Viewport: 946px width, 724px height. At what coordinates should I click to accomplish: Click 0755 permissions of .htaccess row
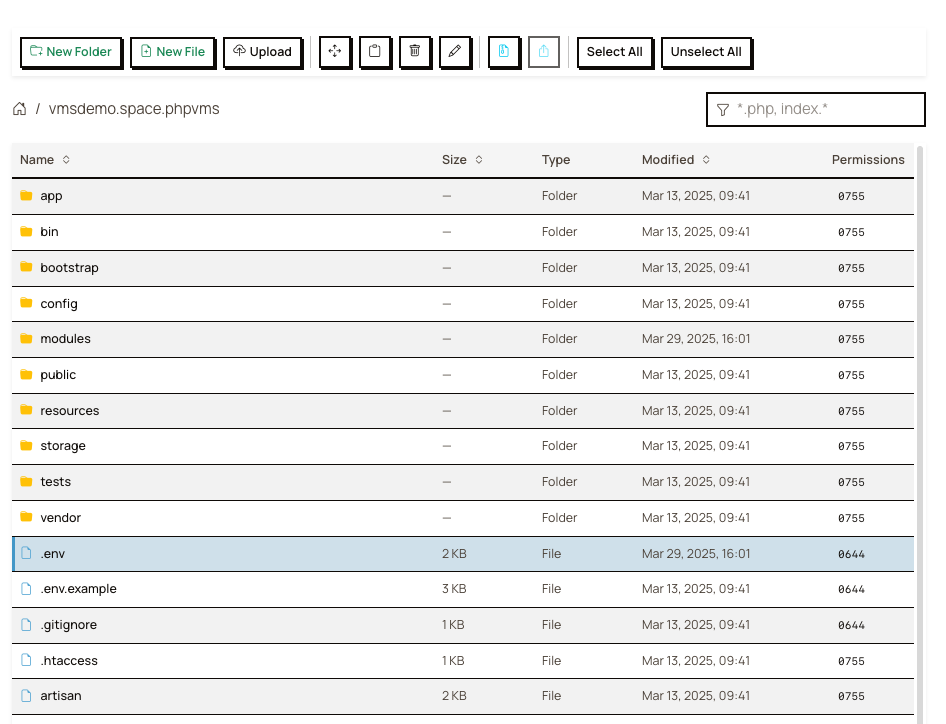pyautogui.click(x=851, y=661)
